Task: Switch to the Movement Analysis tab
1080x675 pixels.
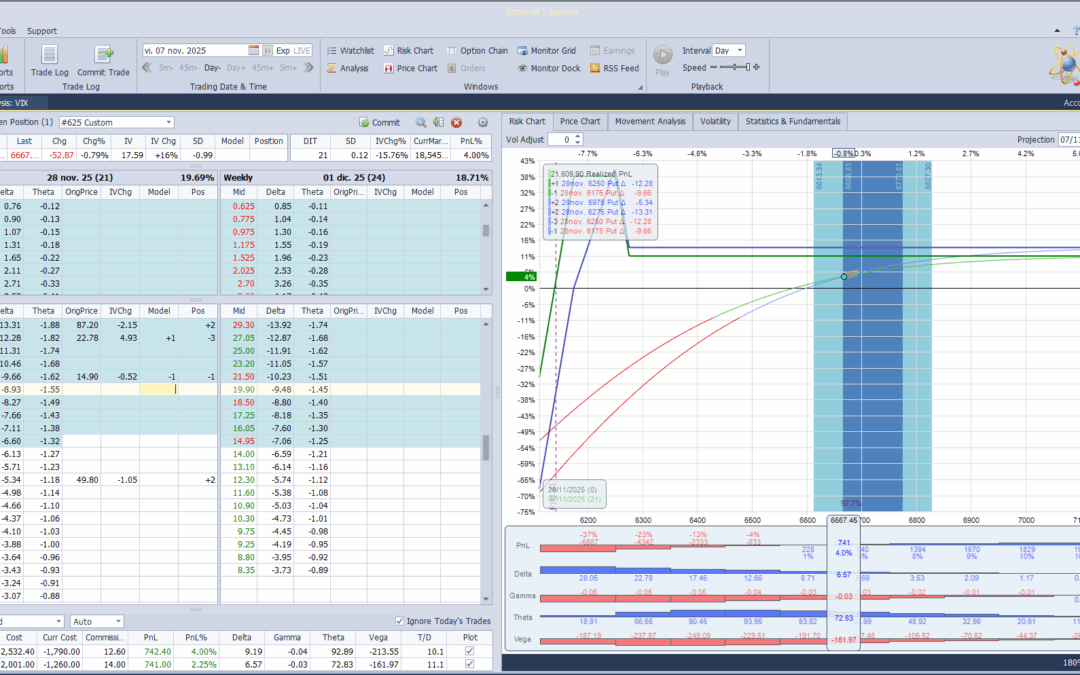Action: (x=650, y=121)
